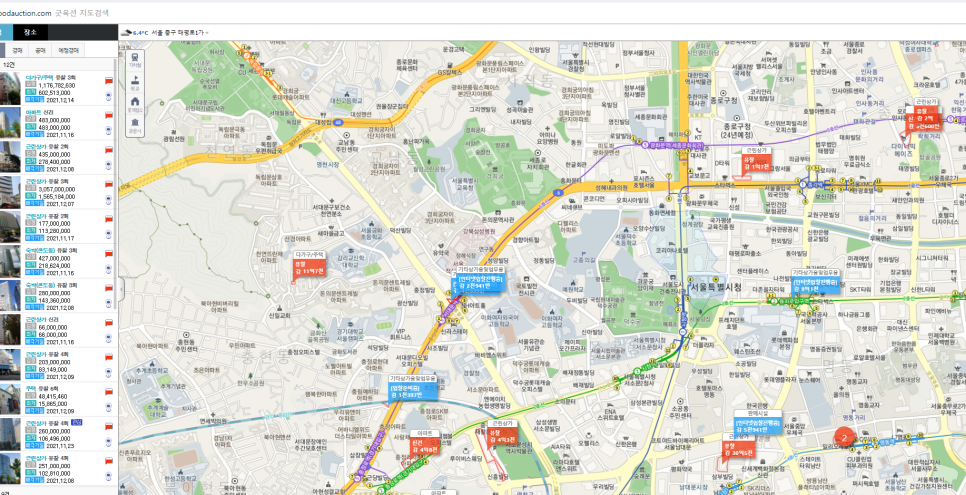Open photo thumbnail of 1,176,782,630 listing
Viewport: 966px width, 495px height.
10,88
